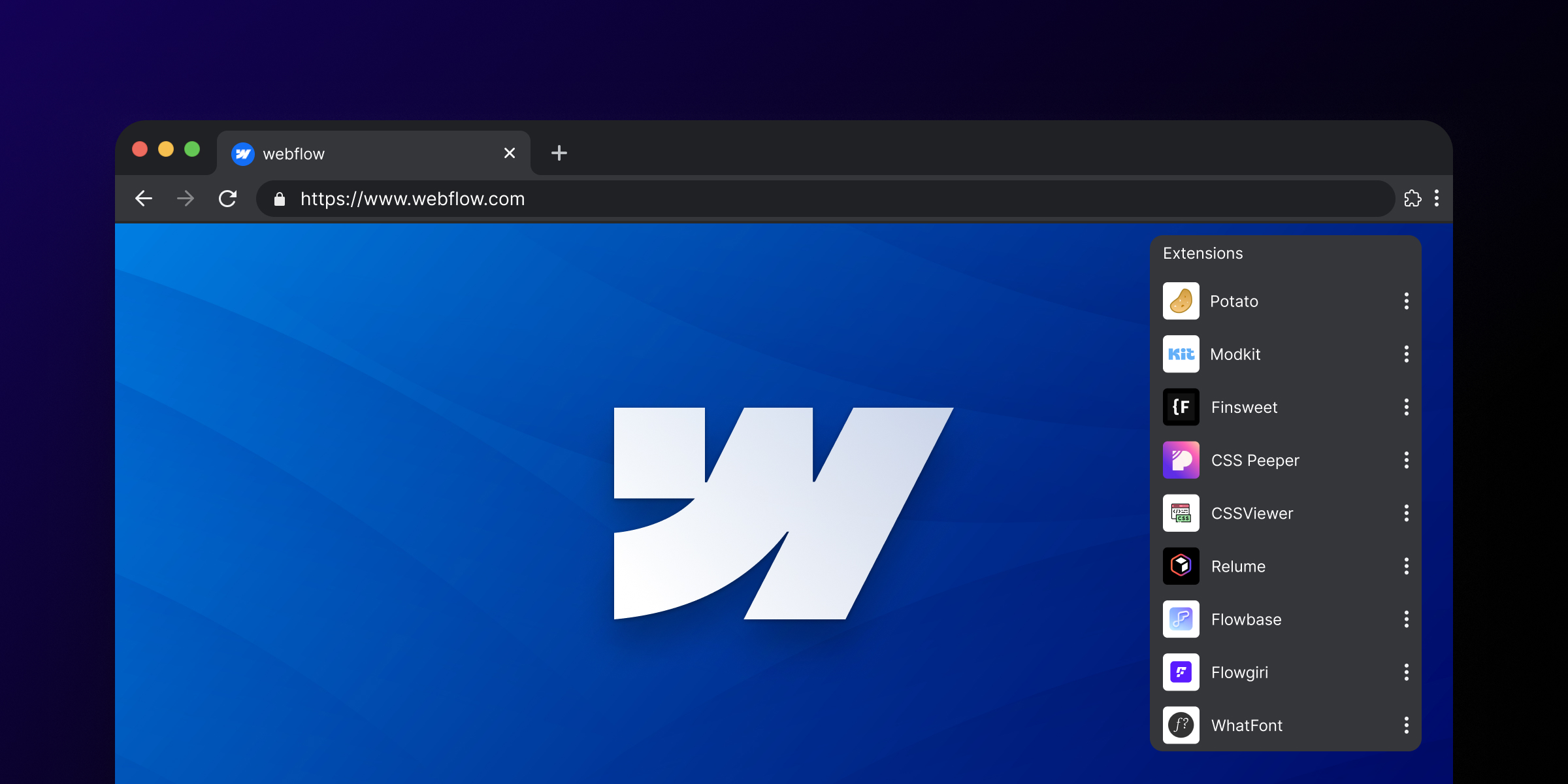Click the Potato extension icon

pos(1181,301)
